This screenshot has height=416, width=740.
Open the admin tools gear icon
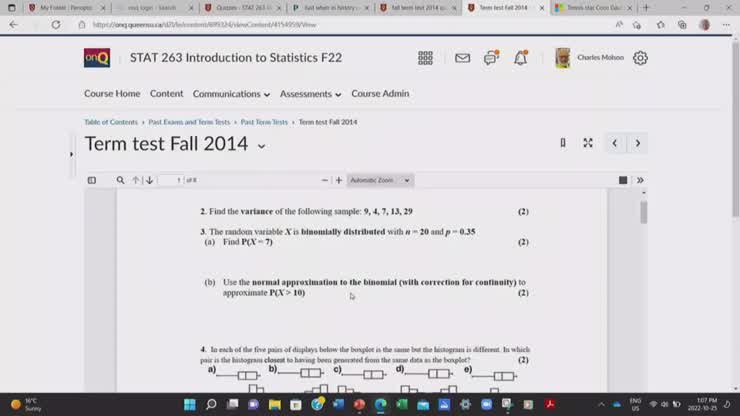pos(640,58)
